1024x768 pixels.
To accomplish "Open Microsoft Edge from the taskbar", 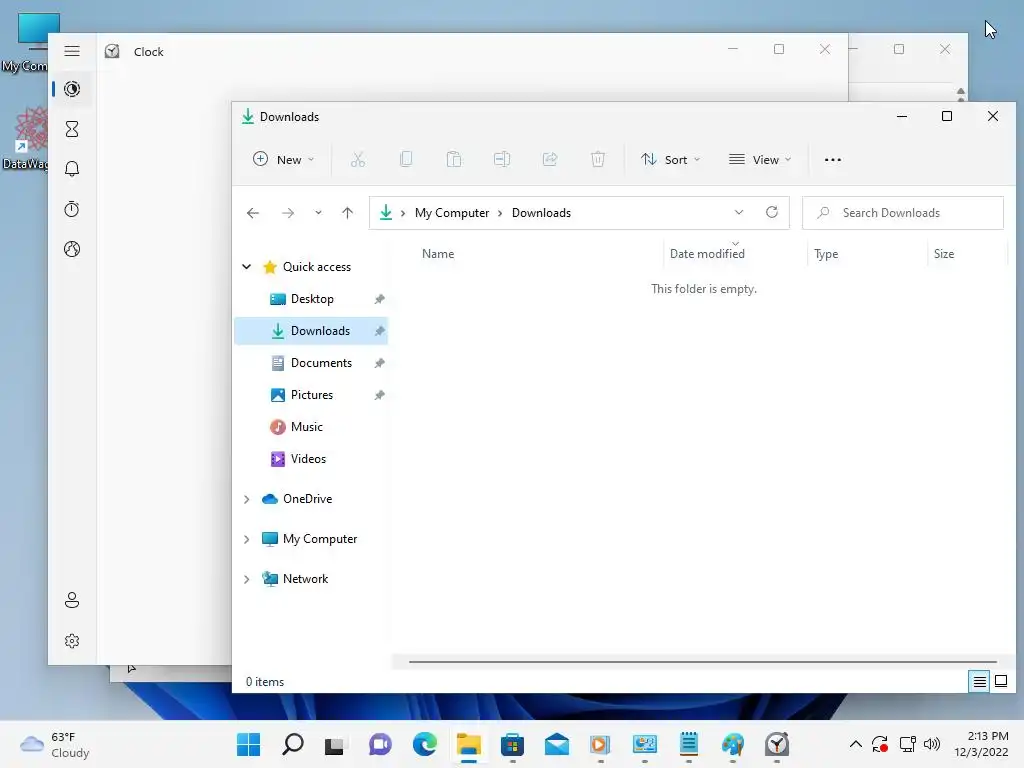I will [424, 744].
